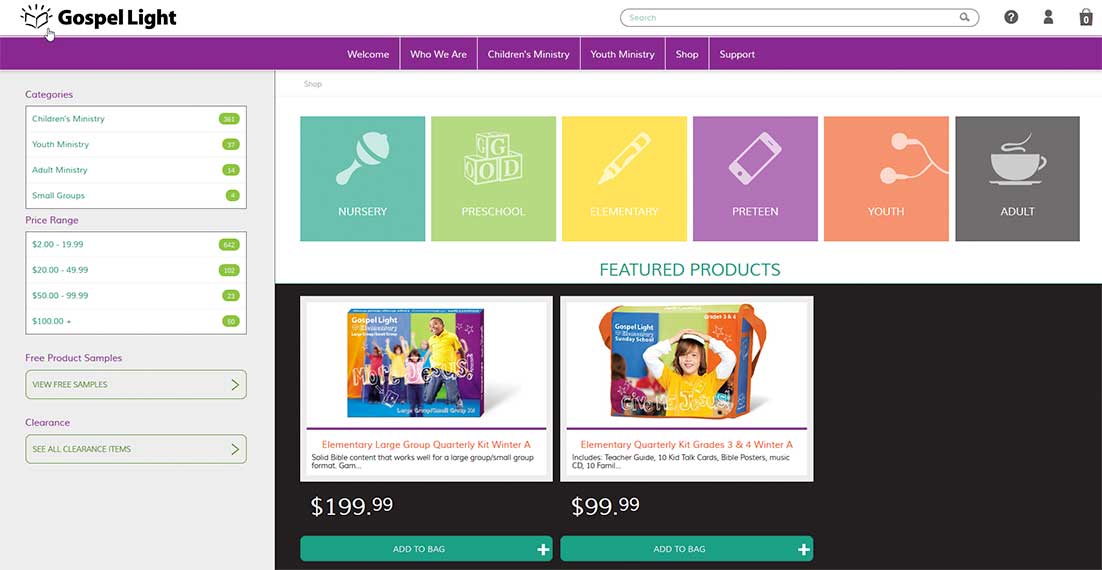Open the user account icon
This screenshot has width=1102, height=570.
1048,17
